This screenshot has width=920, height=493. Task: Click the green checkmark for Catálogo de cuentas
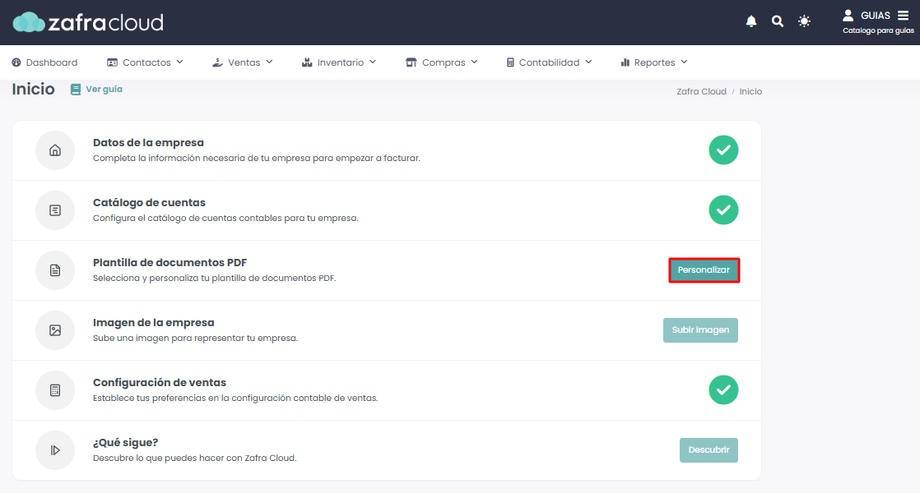point(723,210)
